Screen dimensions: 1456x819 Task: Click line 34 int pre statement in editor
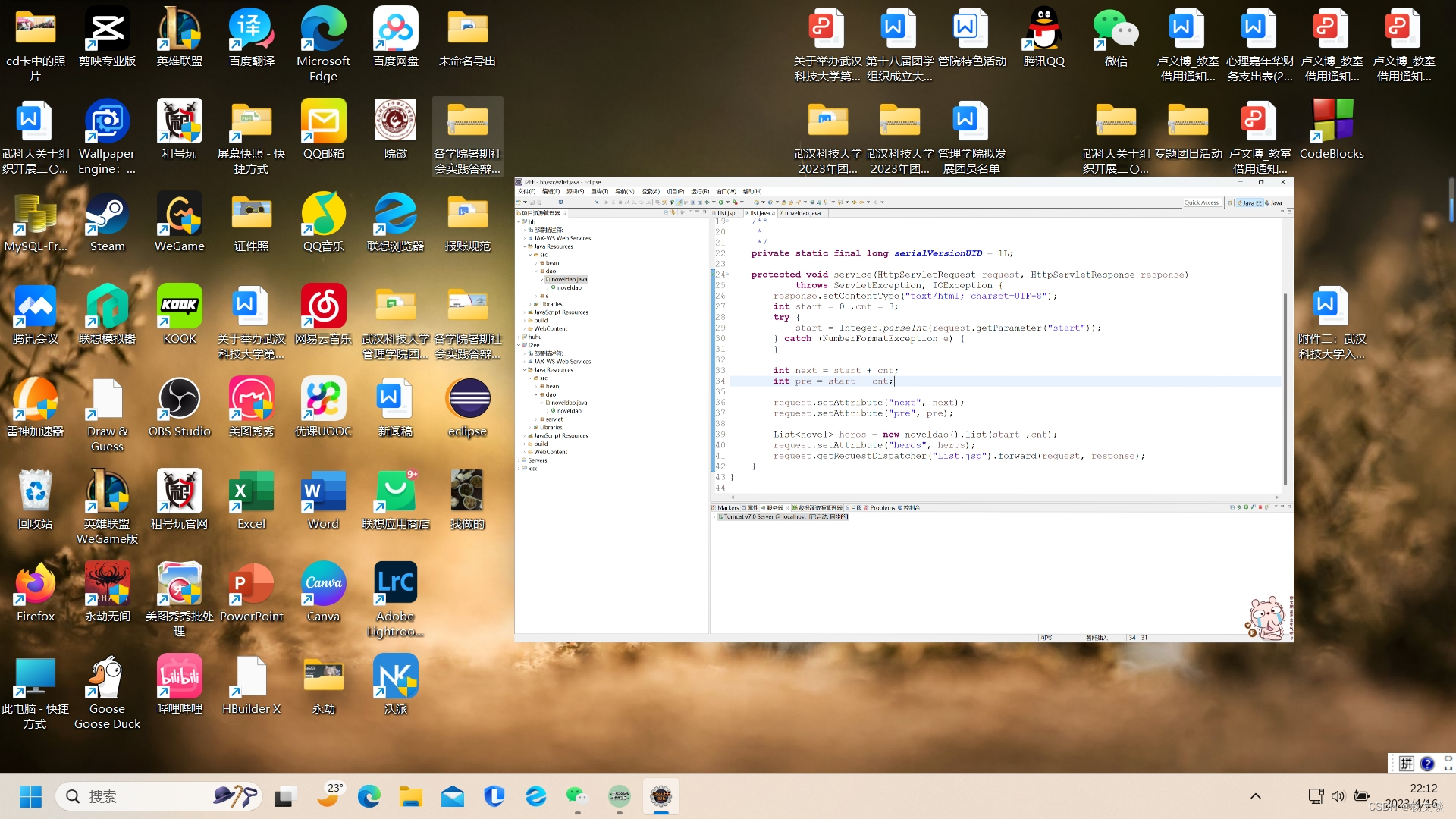(x=834, y=381)
